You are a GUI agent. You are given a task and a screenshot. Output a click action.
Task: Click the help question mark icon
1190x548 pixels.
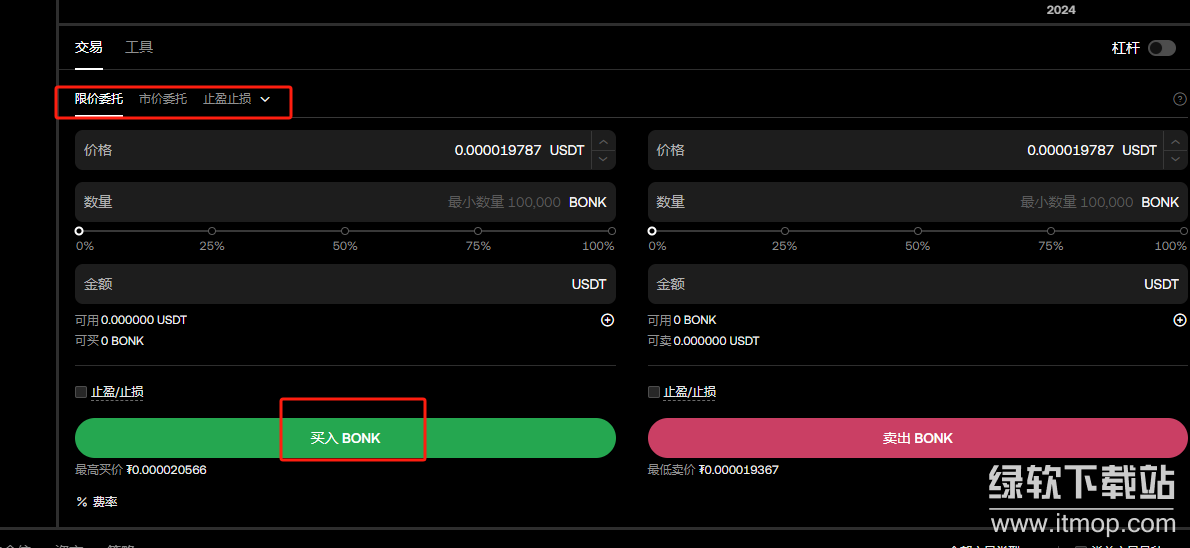(1179, 99)
